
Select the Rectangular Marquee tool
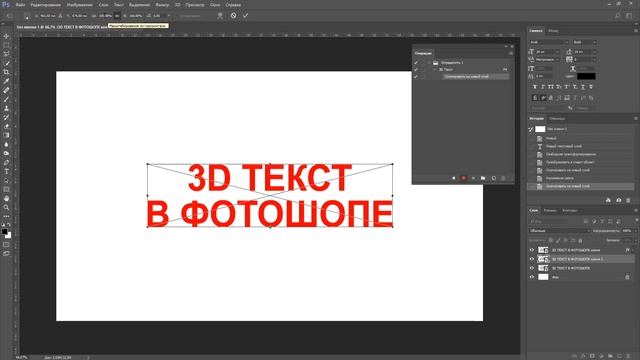[6, 45]
